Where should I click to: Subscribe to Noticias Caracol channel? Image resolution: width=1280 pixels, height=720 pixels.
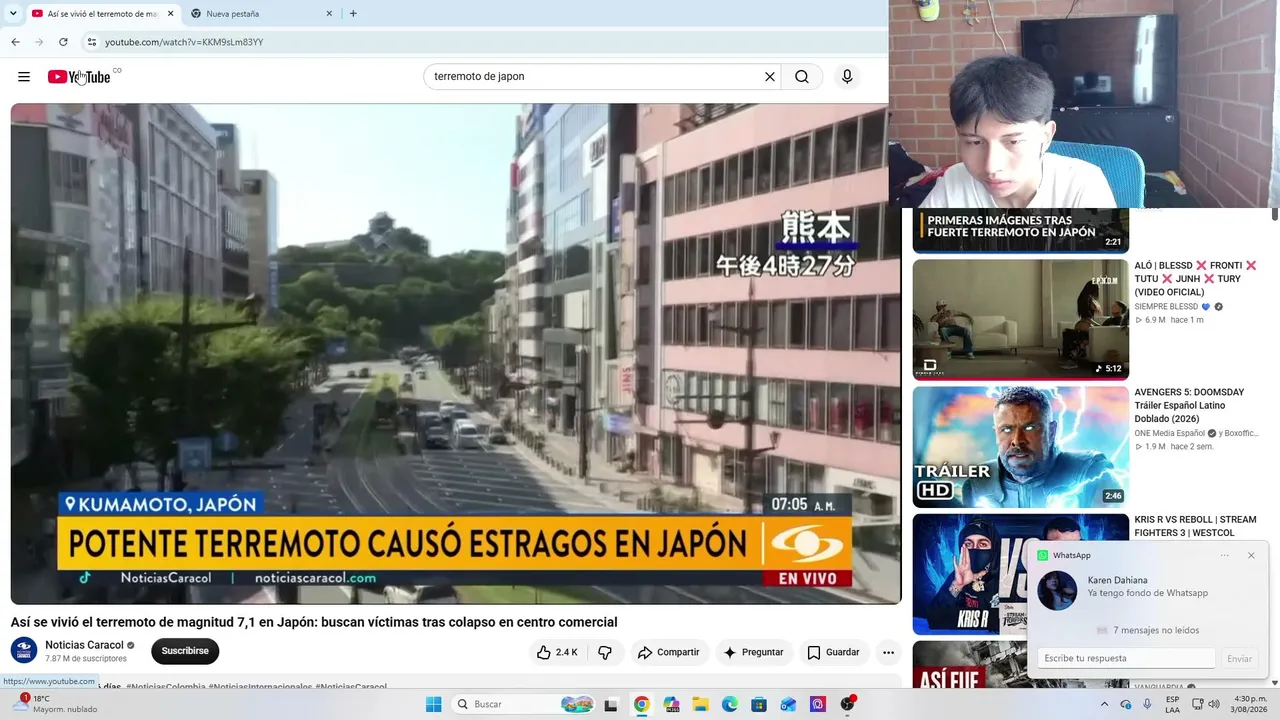185,651
